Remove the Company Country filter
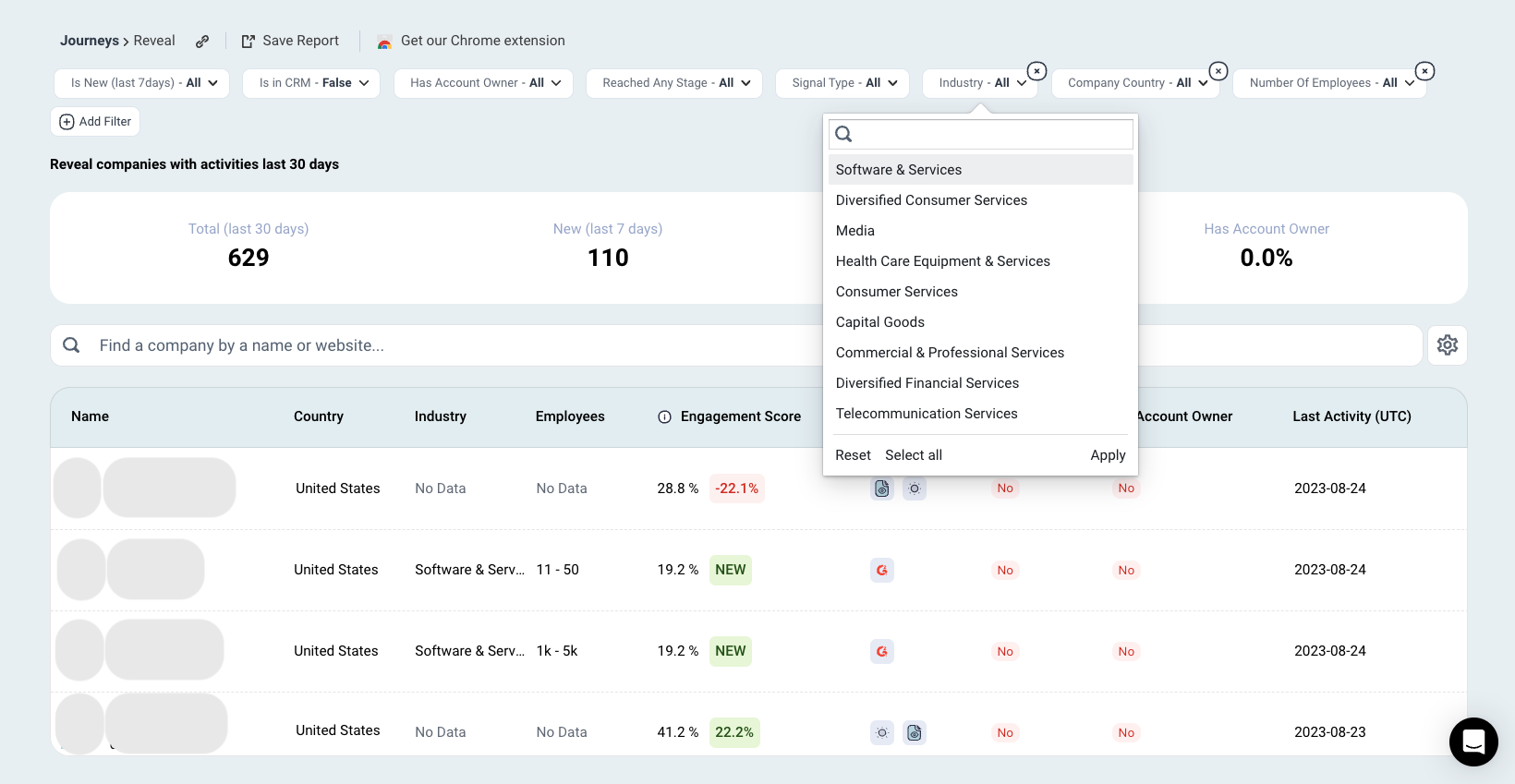The height and width of the screenshot is (784, 1515). [1218, 71]
